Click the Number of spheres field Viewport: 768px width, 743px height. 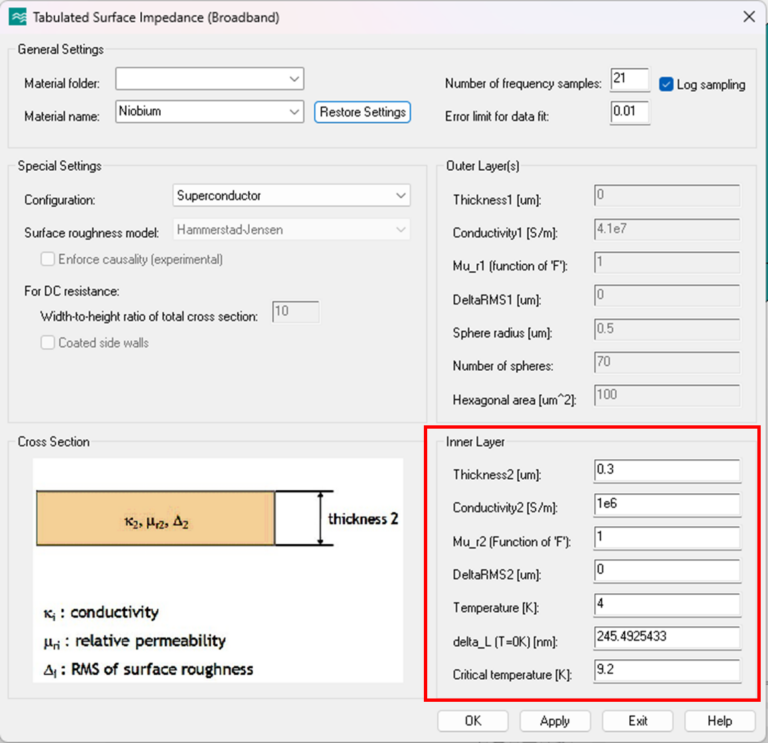[667, 363]
